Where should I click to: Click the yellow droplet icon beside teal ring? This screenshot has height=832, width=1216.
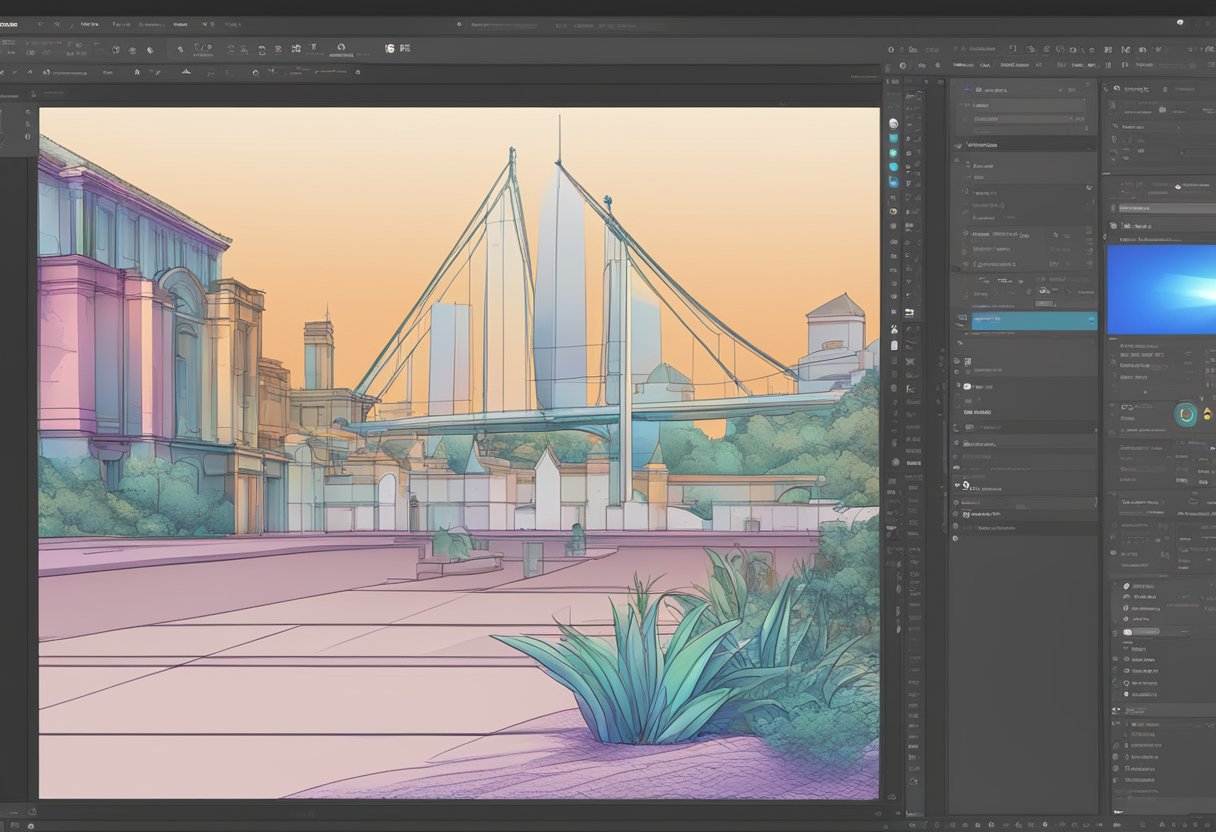click(1207, 414)
